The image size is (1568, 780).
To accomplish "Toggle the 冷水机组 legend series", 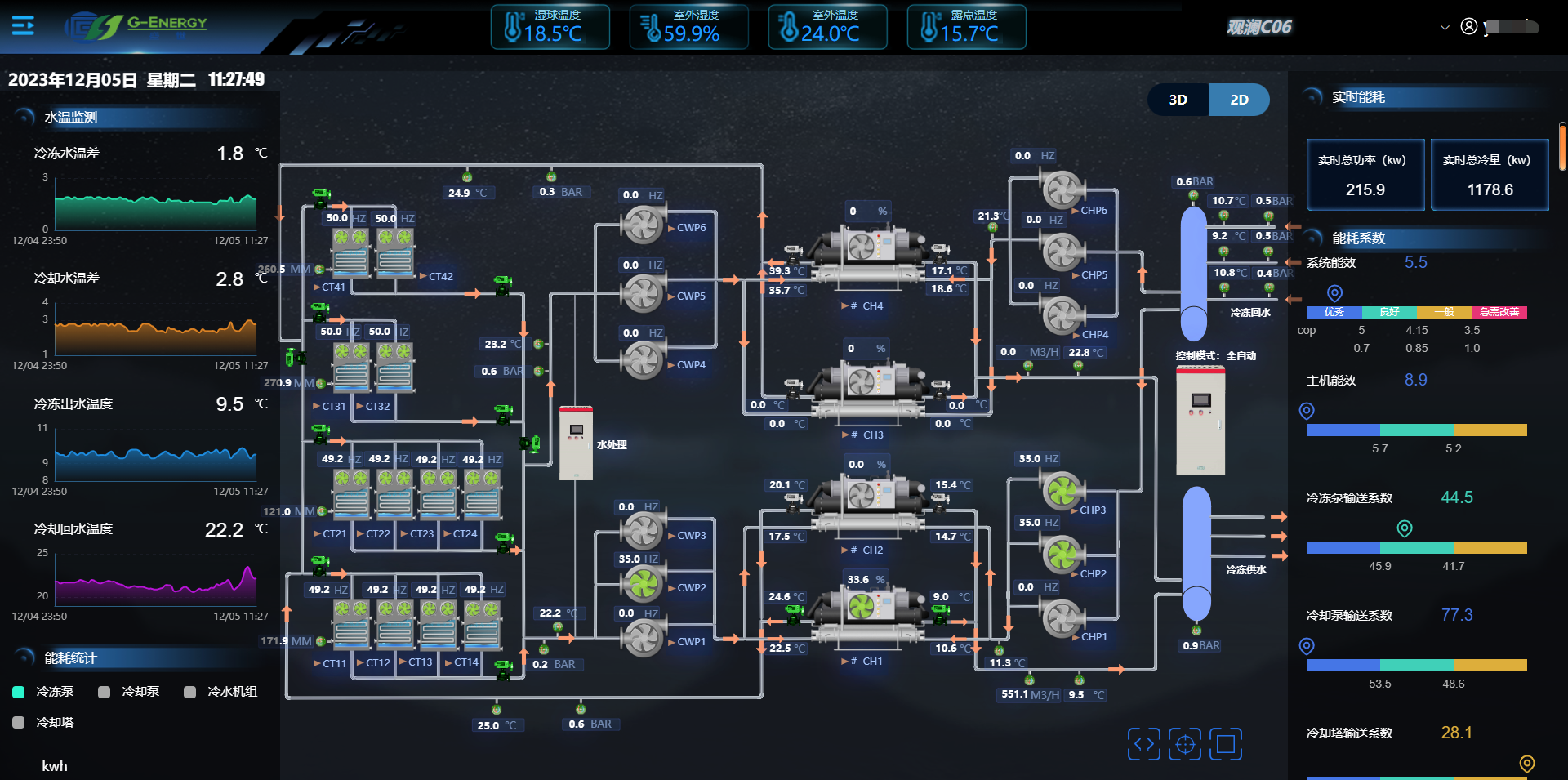I will [x=190, y=692].
